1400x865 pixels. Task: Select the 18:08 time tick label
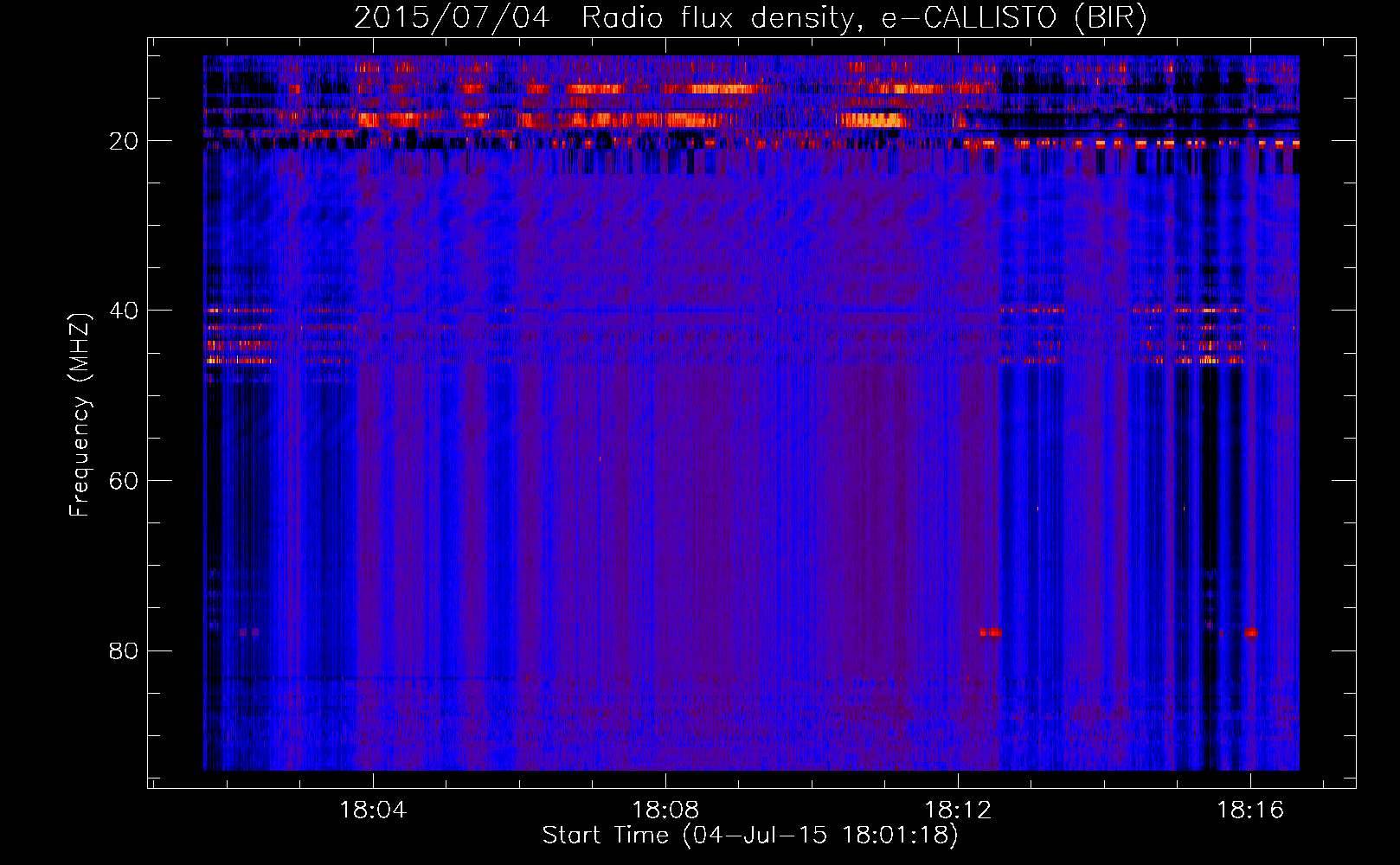click(665, 810)
